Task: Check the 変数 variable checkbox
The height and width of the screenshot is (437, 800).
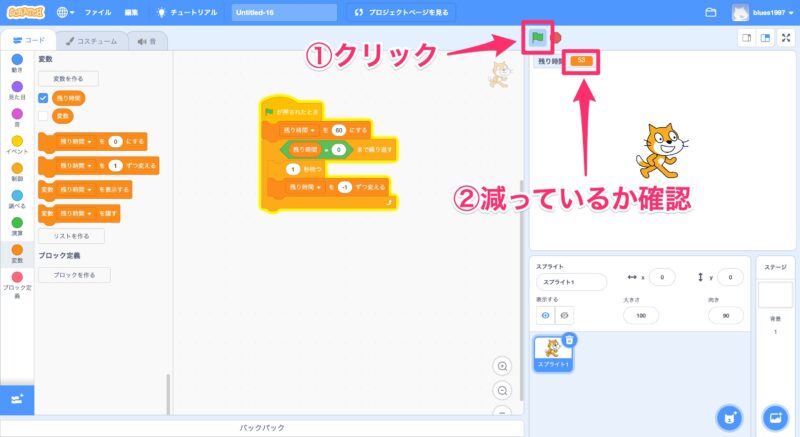Action: (x=43, y=116)
